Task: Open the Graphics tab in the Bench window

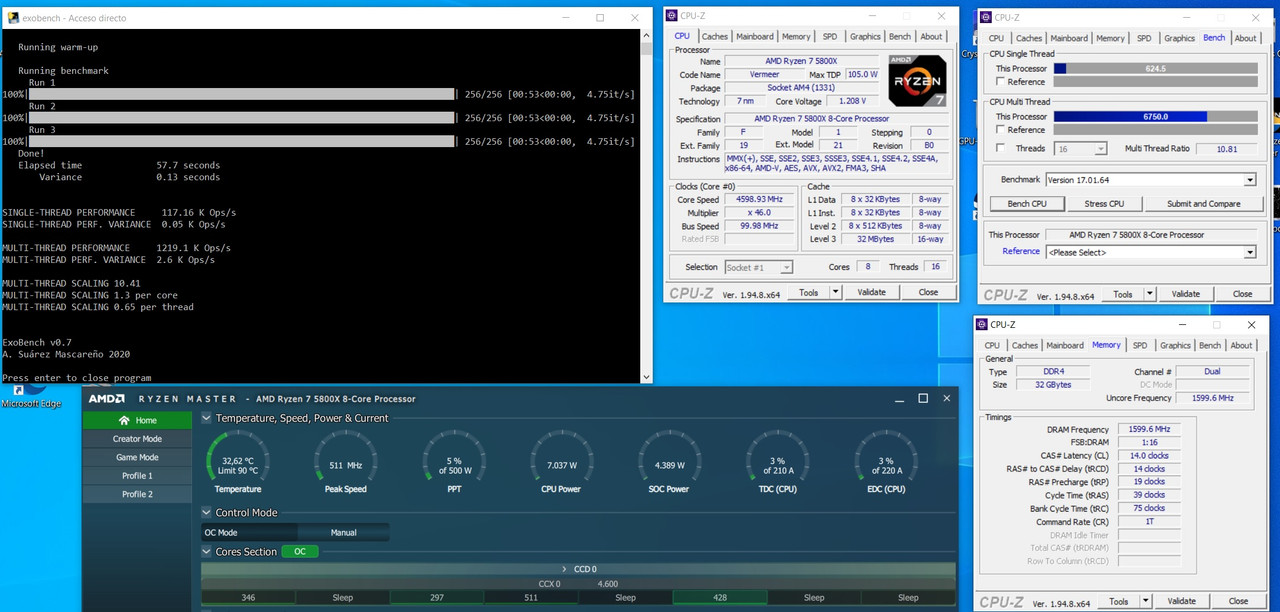Action: pyautogui.click(x=1179, y=38)
